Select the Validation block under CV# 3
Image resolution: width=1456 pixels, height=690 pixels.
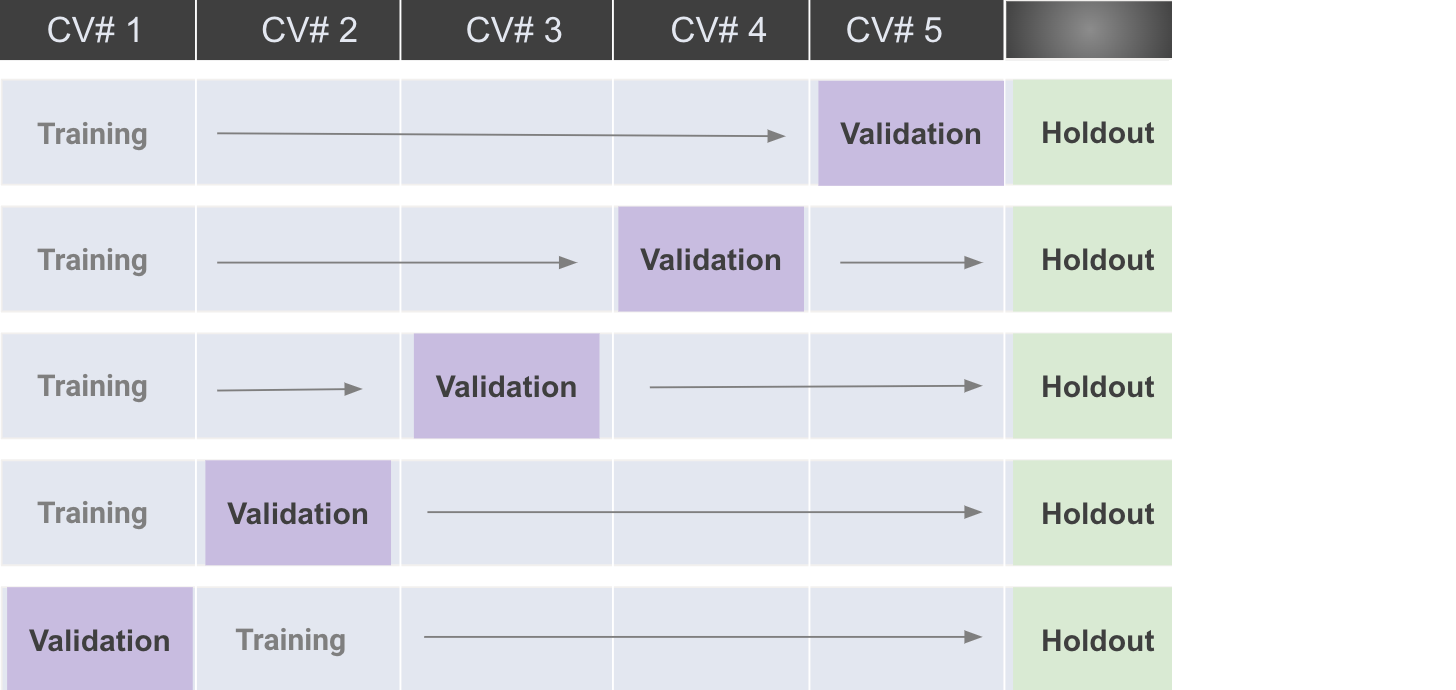[506, 387]
